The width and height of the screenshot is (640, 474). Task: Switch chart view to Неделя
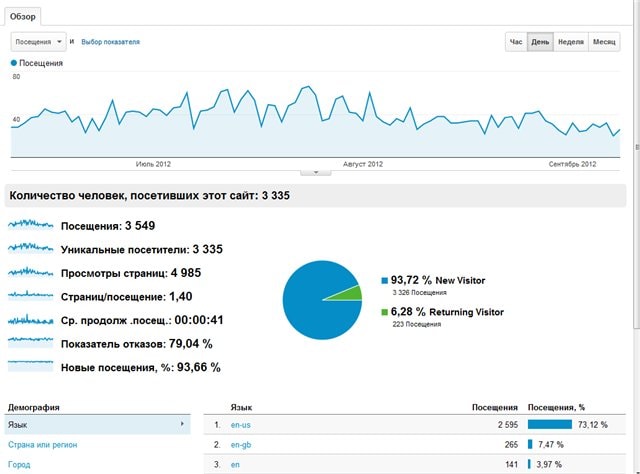(x=570, y=42)
